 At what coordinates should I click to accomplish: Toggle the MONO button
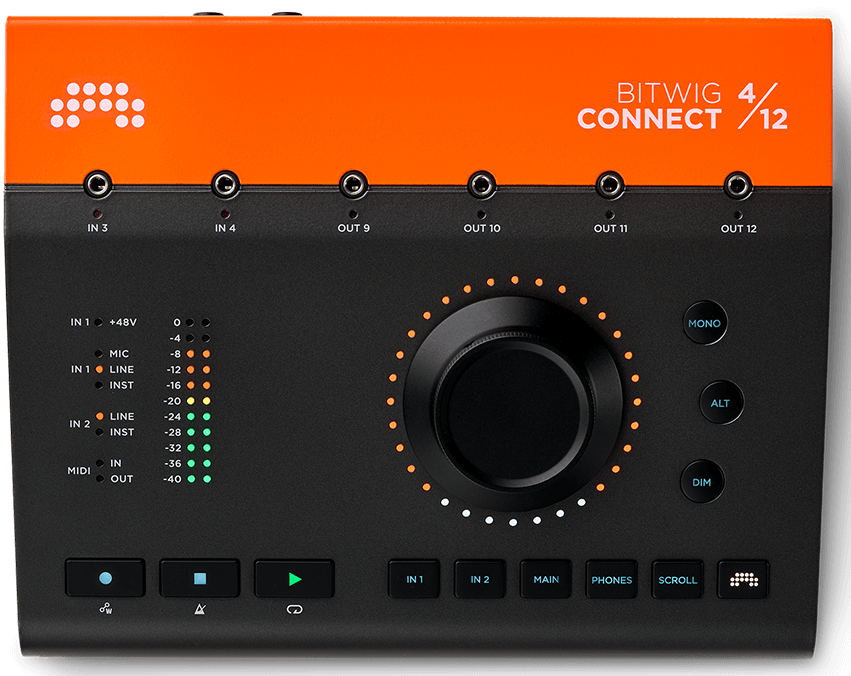[704, 324]
